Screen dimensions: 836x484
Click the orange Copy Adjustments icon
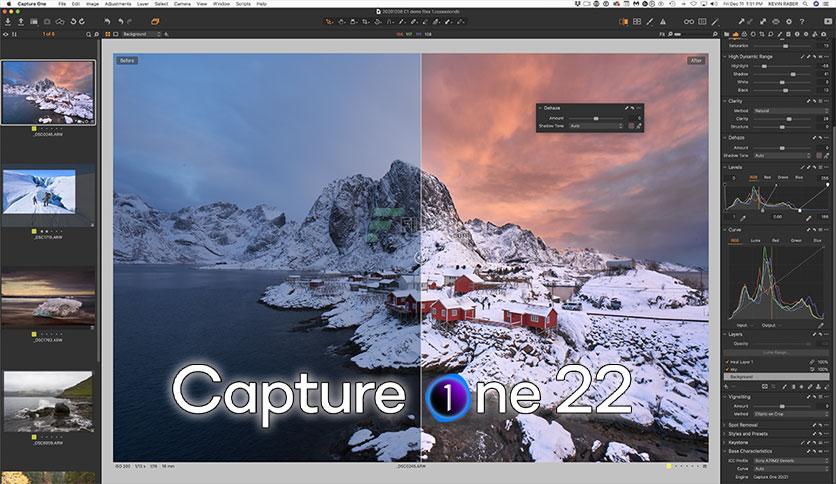155,22
